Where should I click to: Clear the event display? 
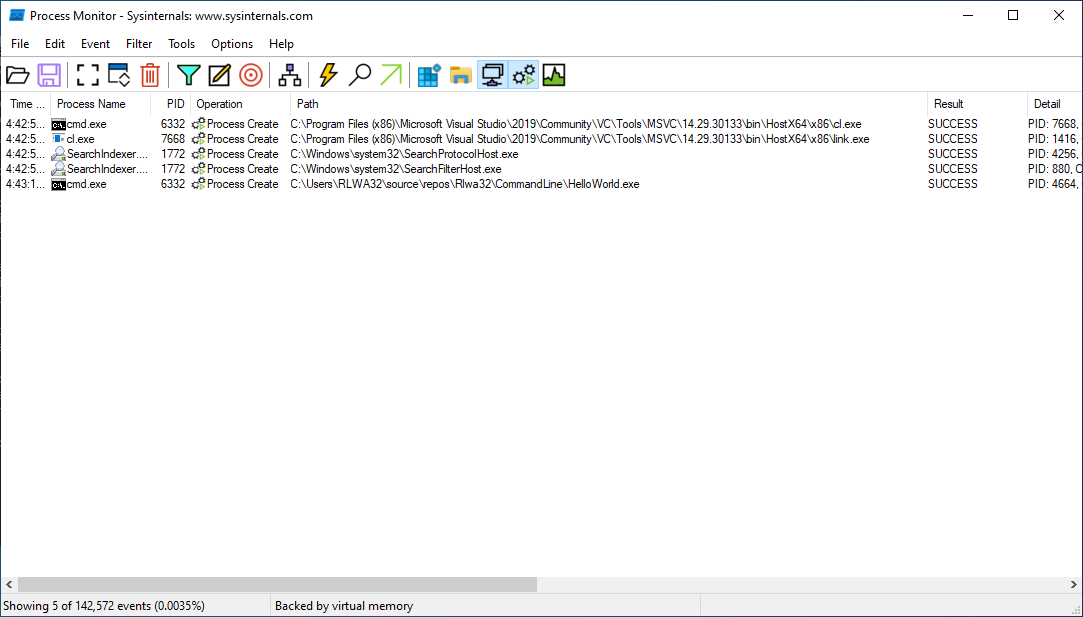(150, 74)
